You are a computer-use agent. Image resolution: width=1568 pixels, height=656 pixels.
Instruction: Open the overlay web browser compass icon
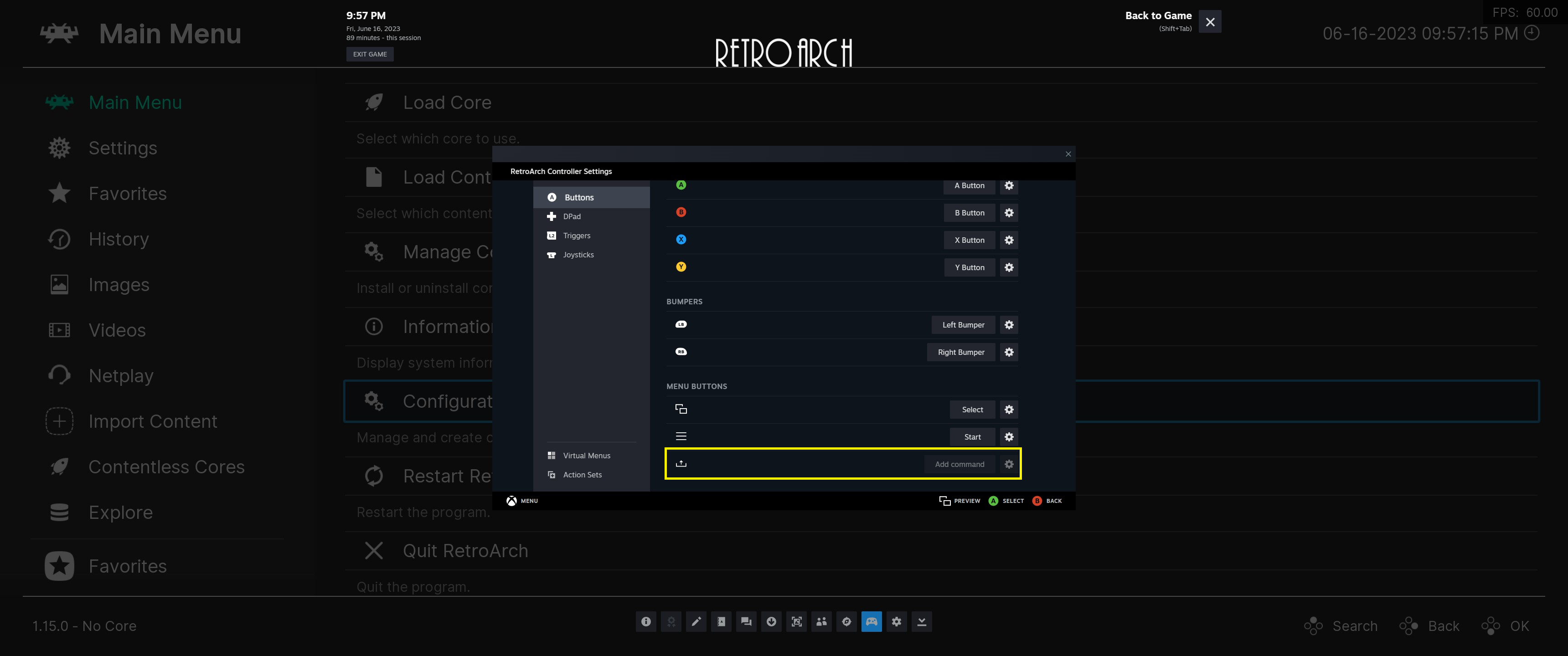click(846, 621)
